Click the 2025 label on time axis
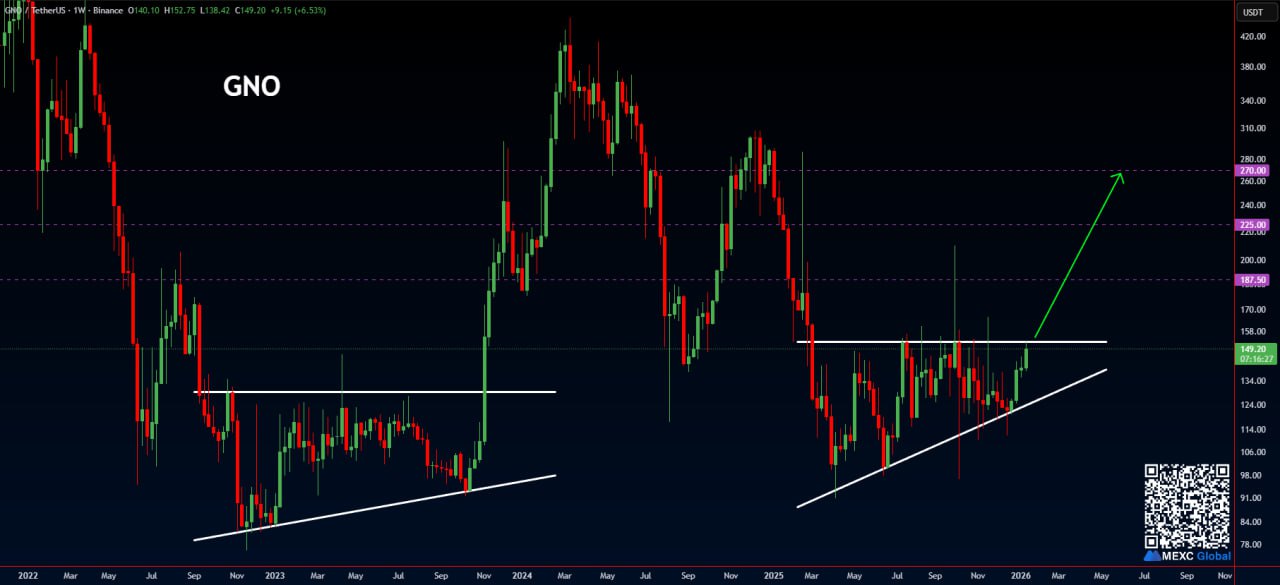 tap(771, 577)
